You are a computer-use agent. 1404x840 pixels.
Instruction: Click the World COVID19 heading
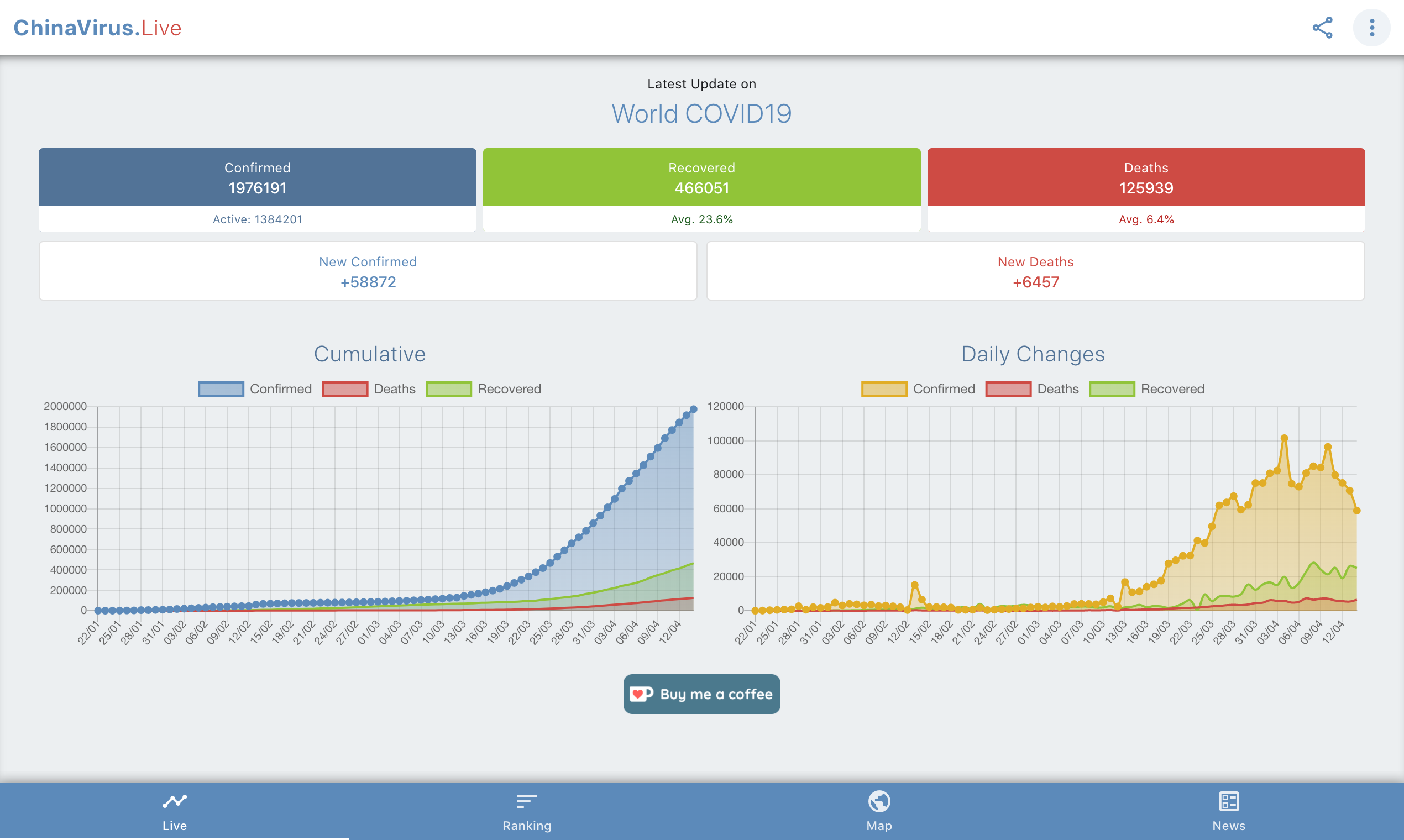tap(701, 114)
